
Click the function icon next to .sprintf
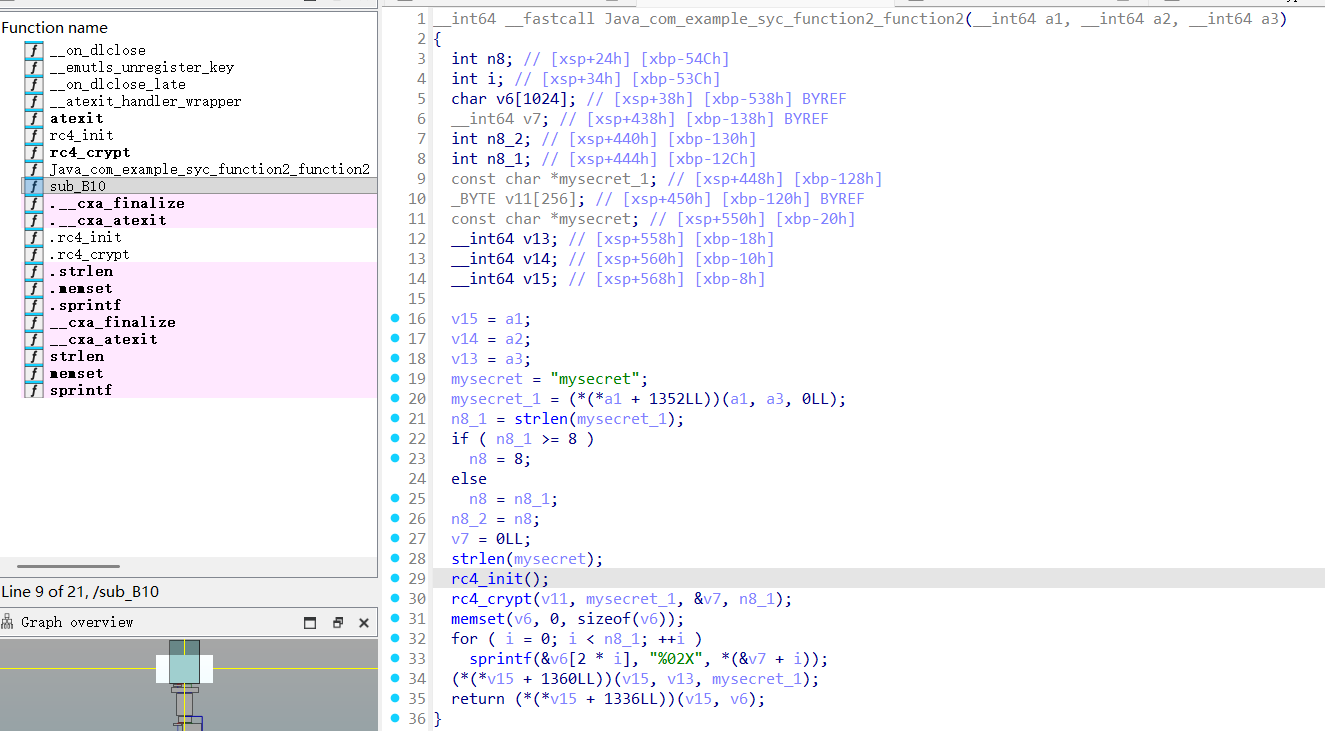point(35,305)
